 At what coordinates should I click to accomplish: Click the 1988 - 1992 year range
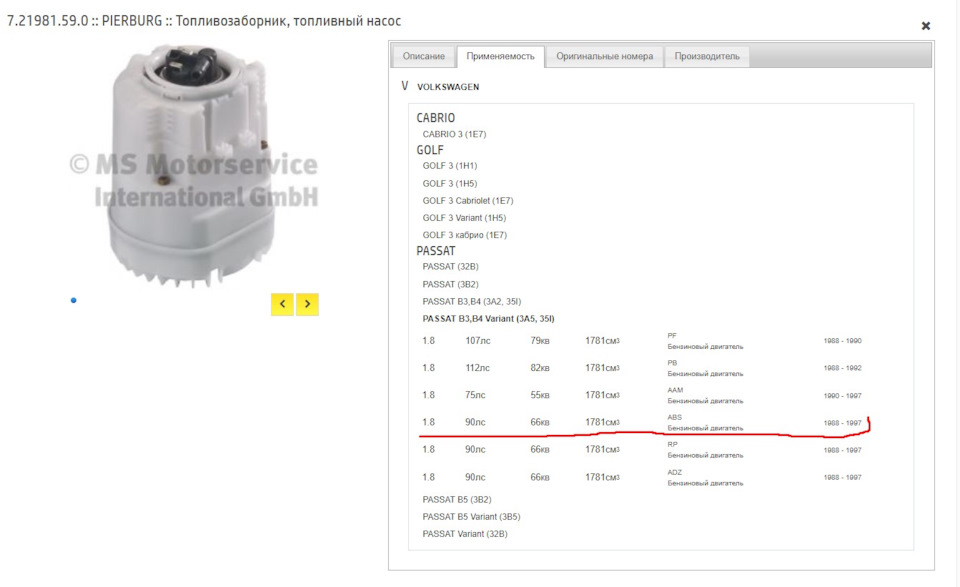coord(842,368)
